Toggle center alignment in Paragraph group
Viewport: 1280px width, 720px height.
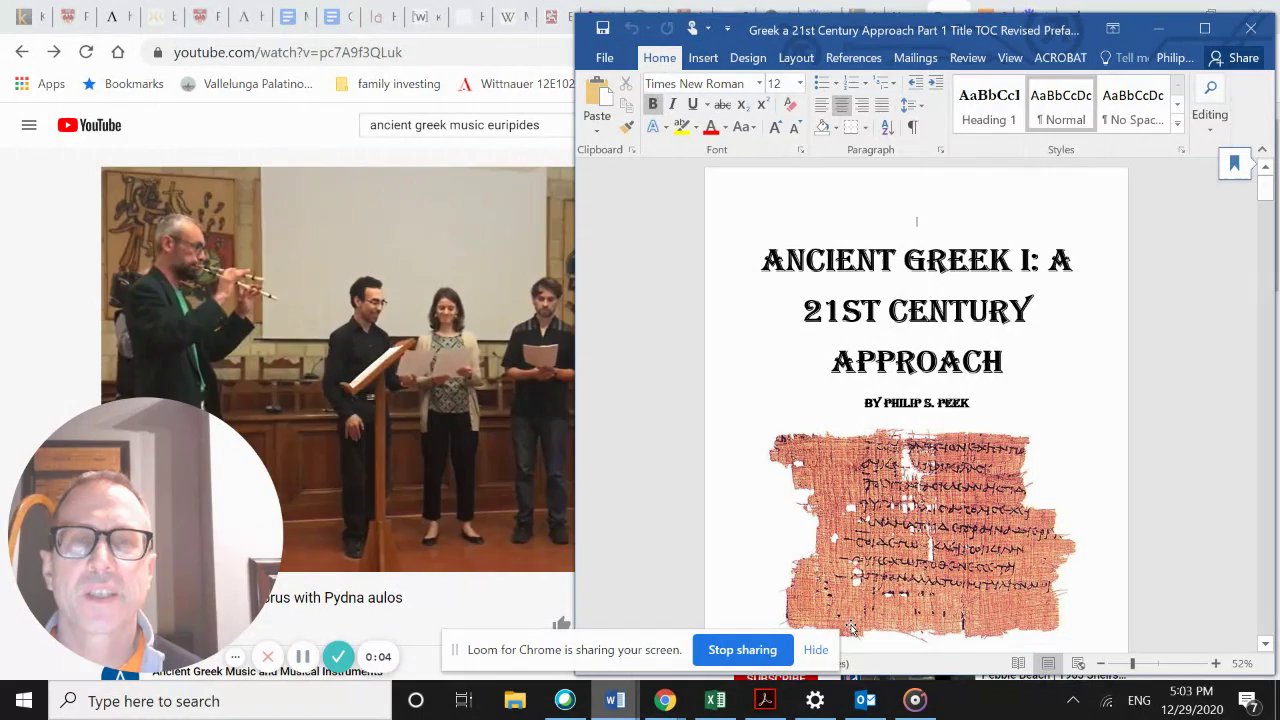pos(841,105)
